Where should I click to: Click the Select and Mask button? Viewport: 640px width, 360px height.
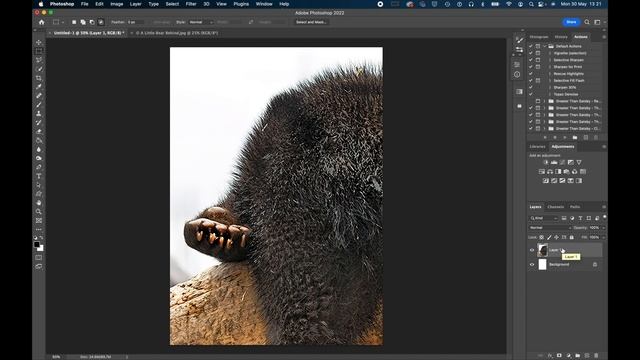pyautogui.click(x=311, y=22)
